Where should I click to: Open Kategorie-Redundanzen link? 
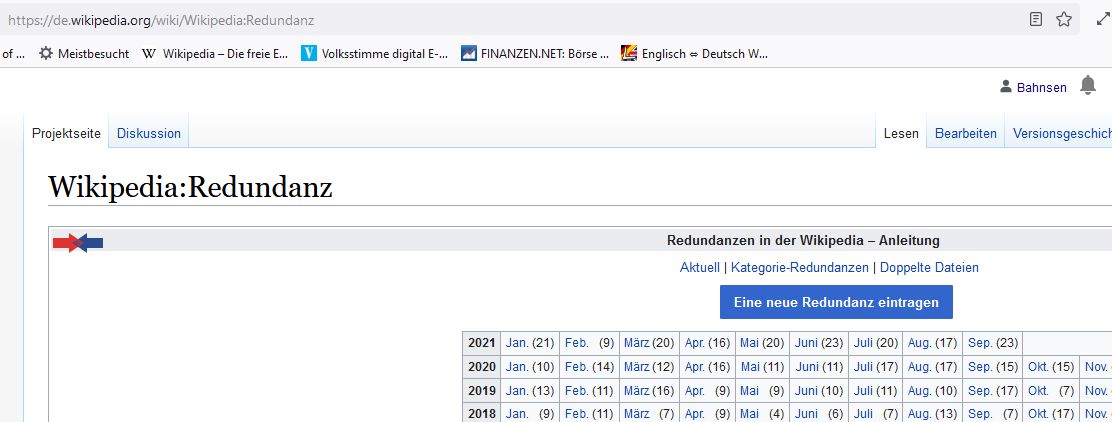[800, 267]
